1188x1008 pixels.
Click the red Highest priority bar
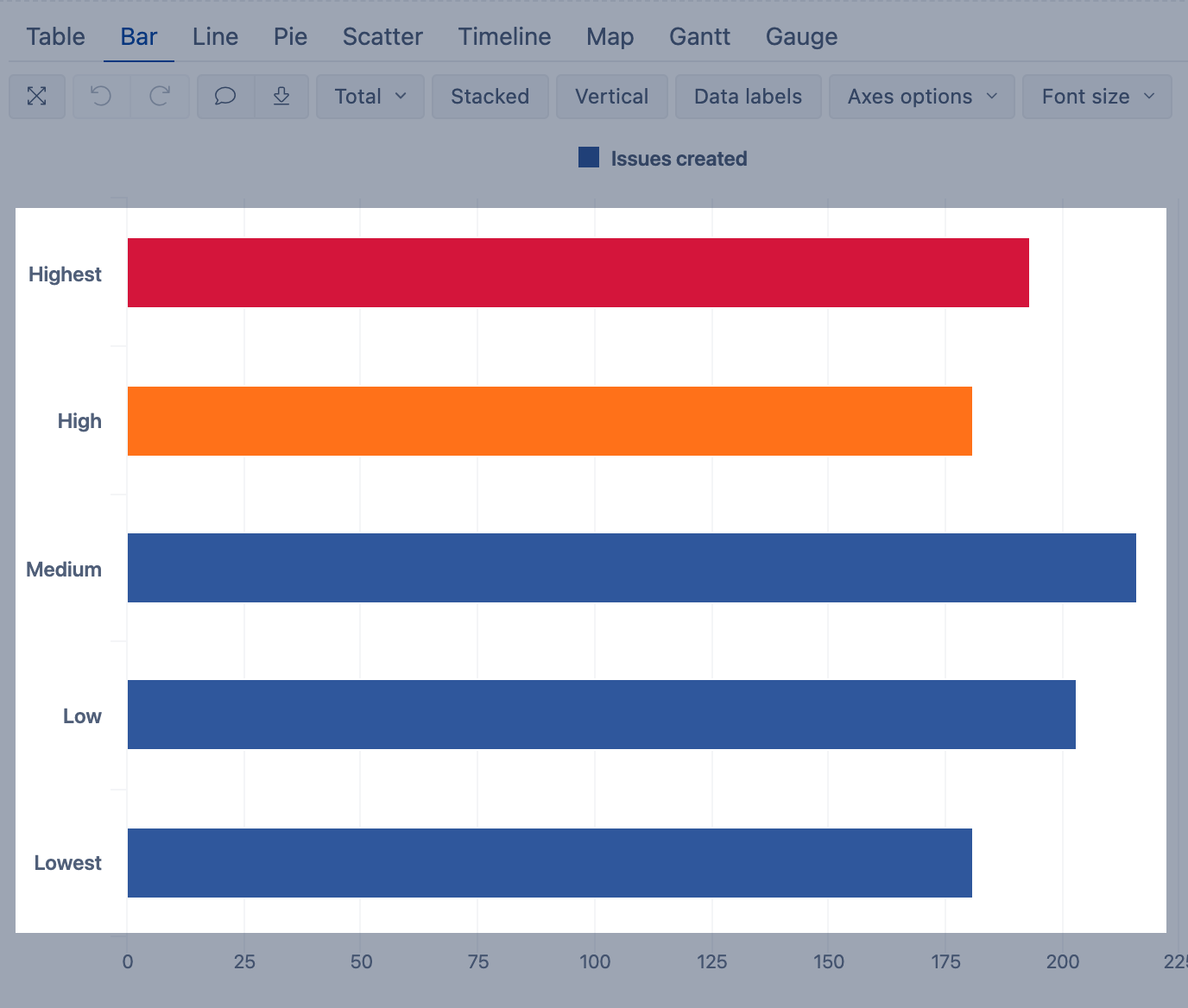[x=578, y=273]
